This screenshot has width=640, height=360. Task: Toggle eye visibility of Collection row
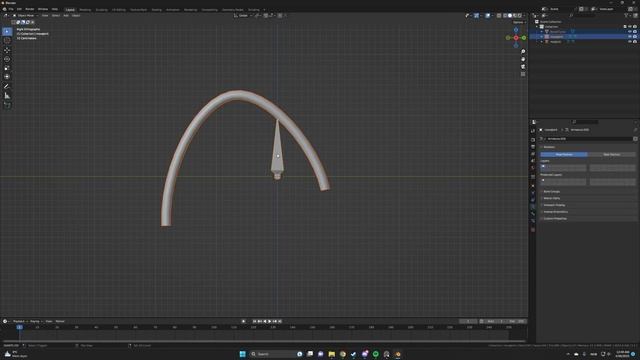pyautogui.click(x=630, y=27)
